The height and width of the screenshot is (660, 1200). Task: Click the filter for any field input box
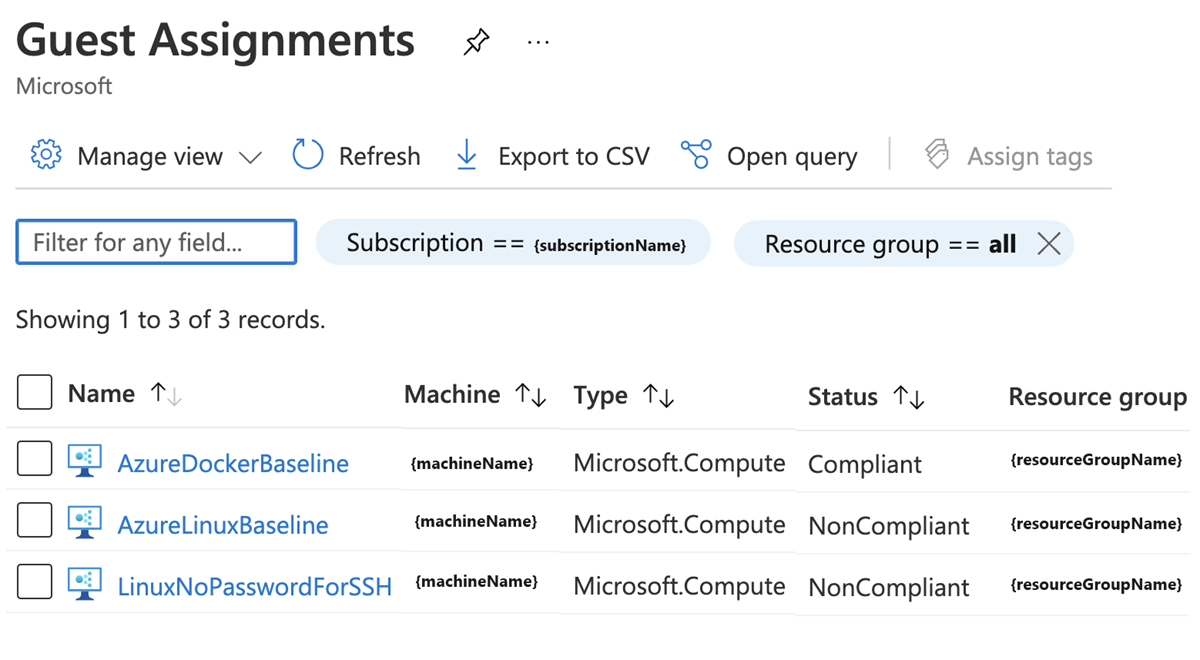pos(155,241)
